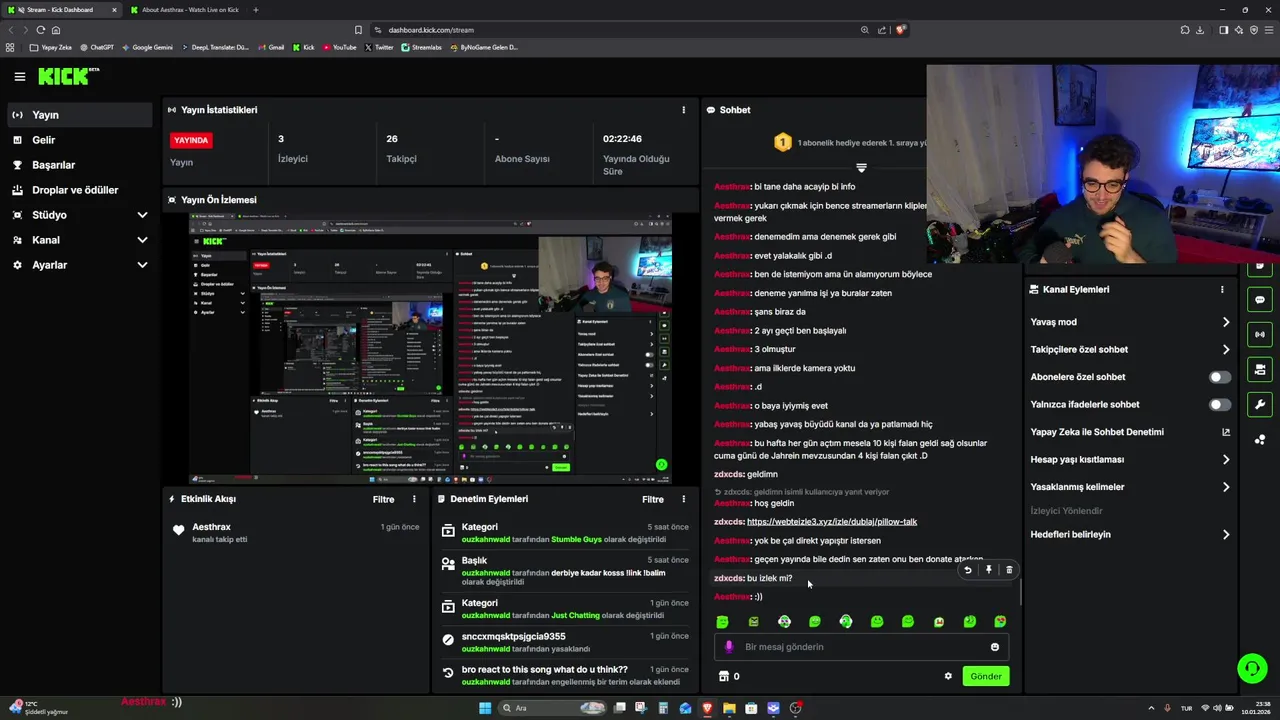Viewport: 1280px width, 720px height.
Task: Click the shop icon below the chat input
Action: (x=724, y=676)
